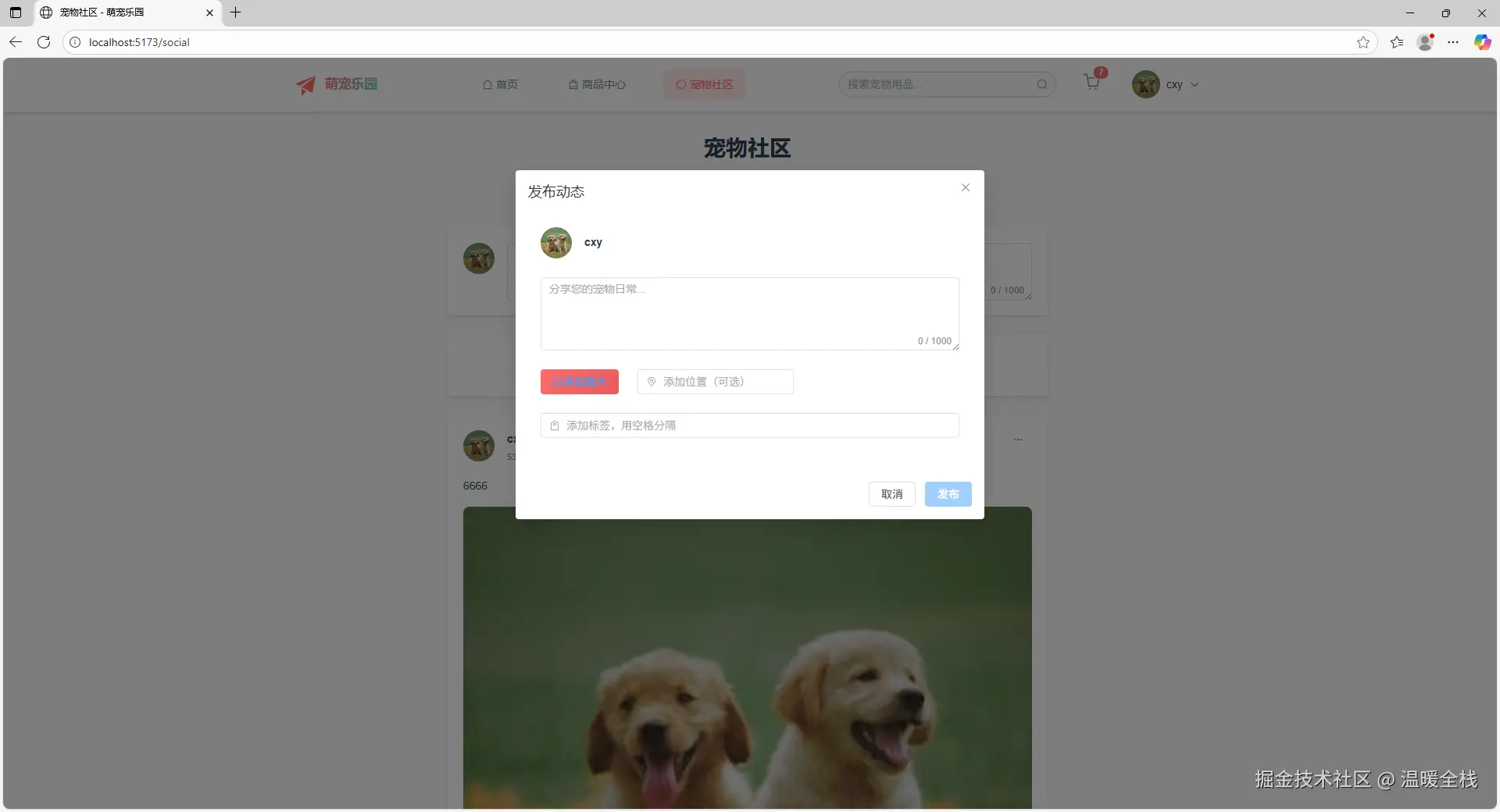Open the puppy photo in the 6666 post
The height and width of the screenshot is (812, 1500).
[x=748, y=657]
